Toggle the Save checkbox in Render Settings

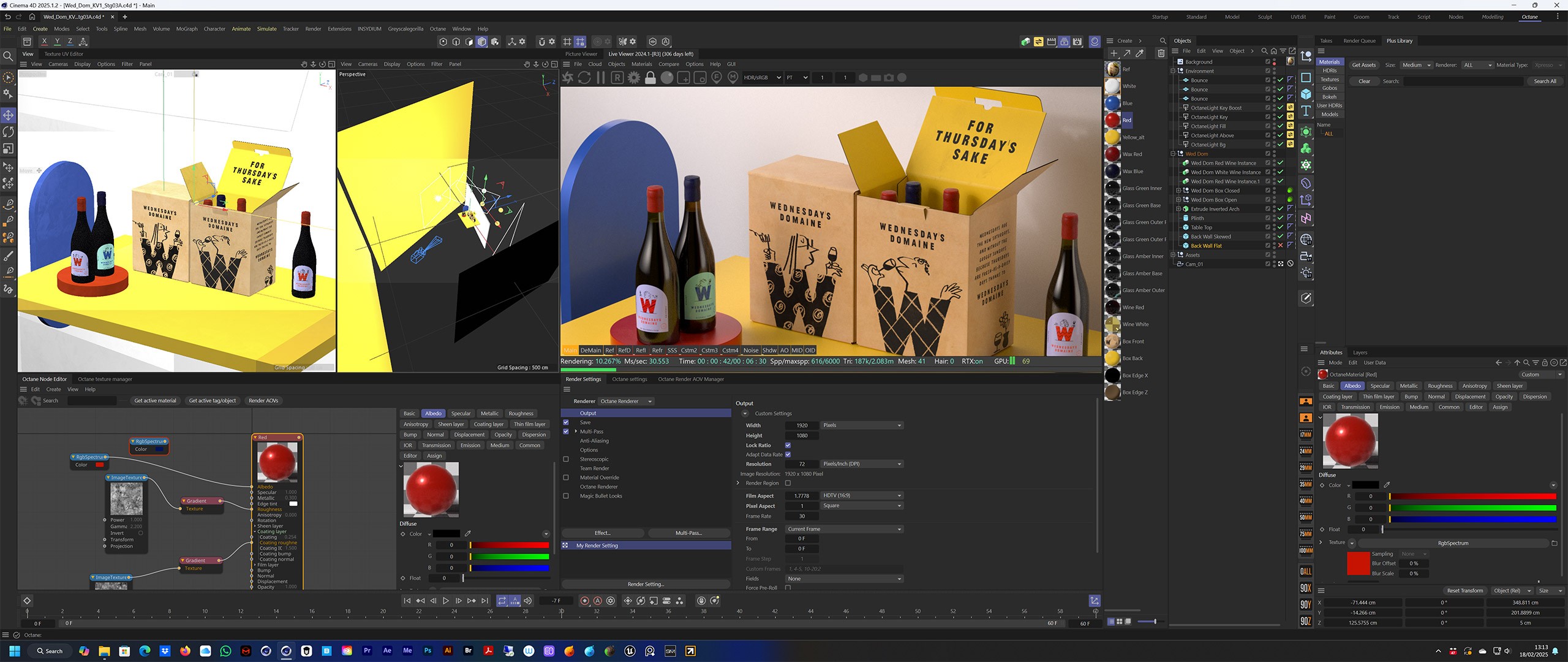(566, 422)
